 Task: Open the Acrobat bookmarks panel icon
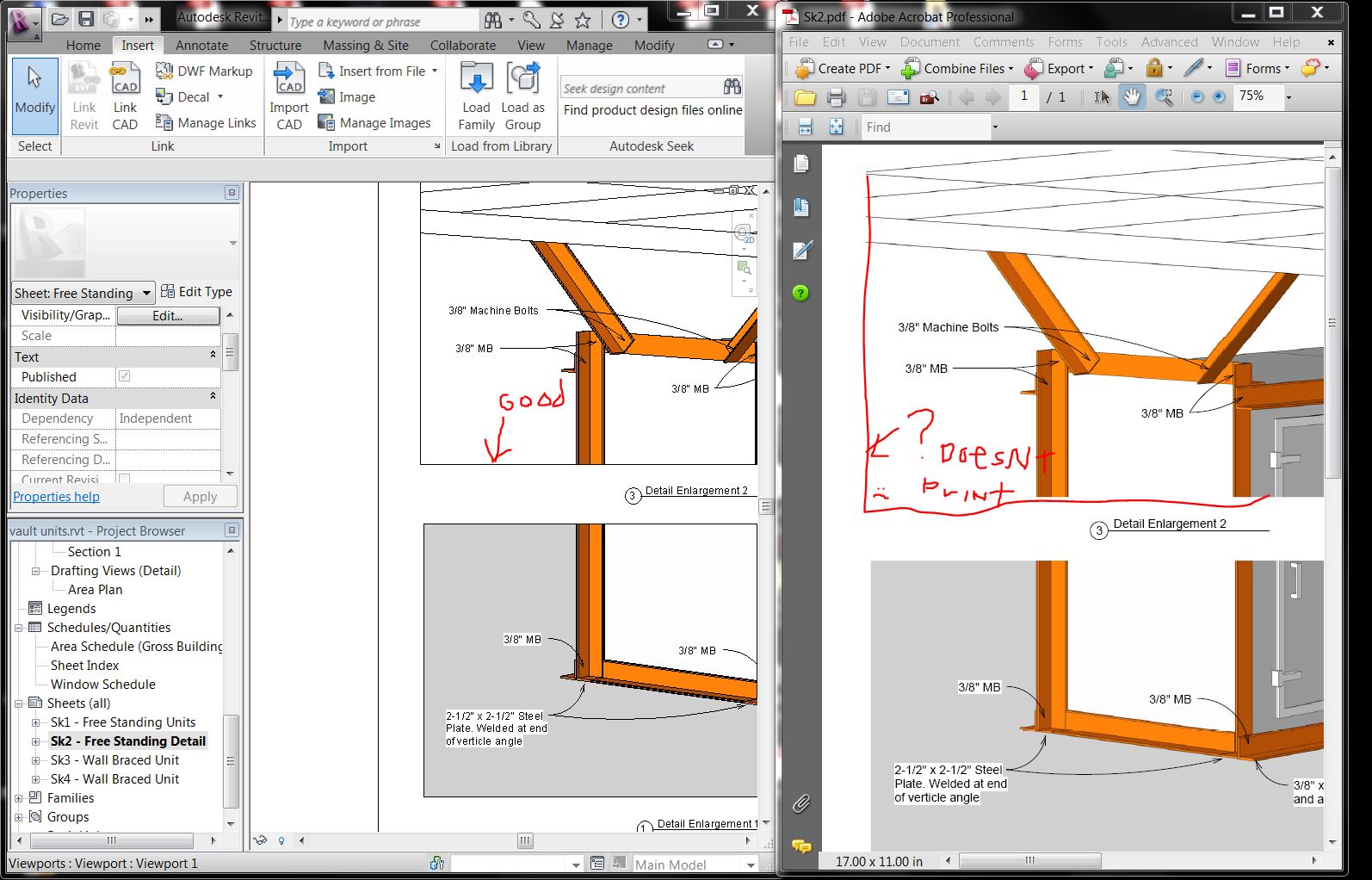point(801,207)
